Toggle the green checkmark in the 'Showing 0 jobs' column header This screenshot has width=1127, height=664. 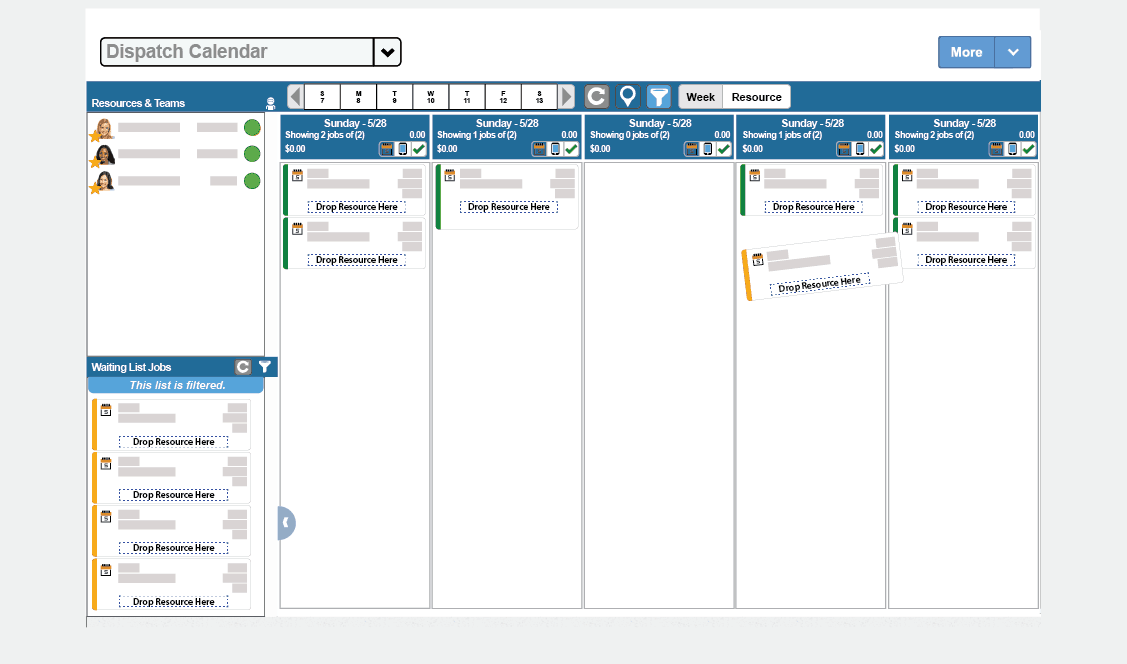(x=724, y=149)
